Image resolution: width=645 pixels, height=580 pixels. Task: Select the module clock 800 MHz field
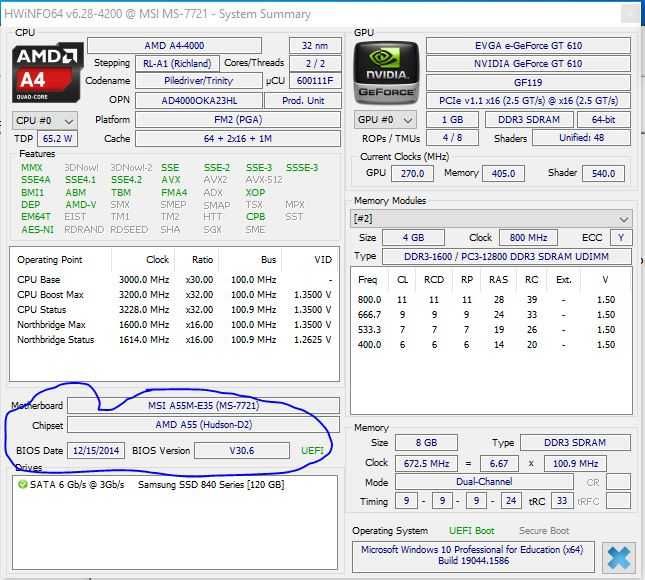coord(529,238)
